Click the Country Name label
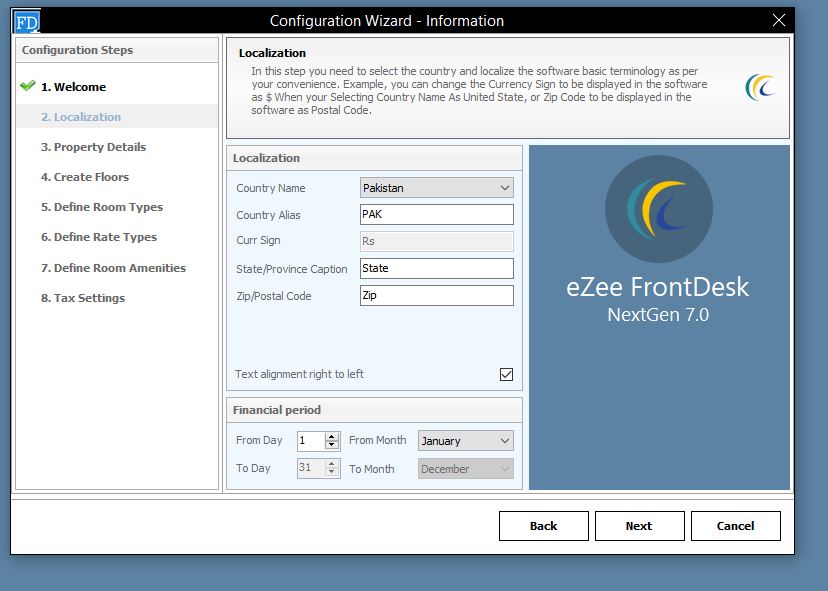This screenshot has height=591, width=828. (x=271, y=188)
